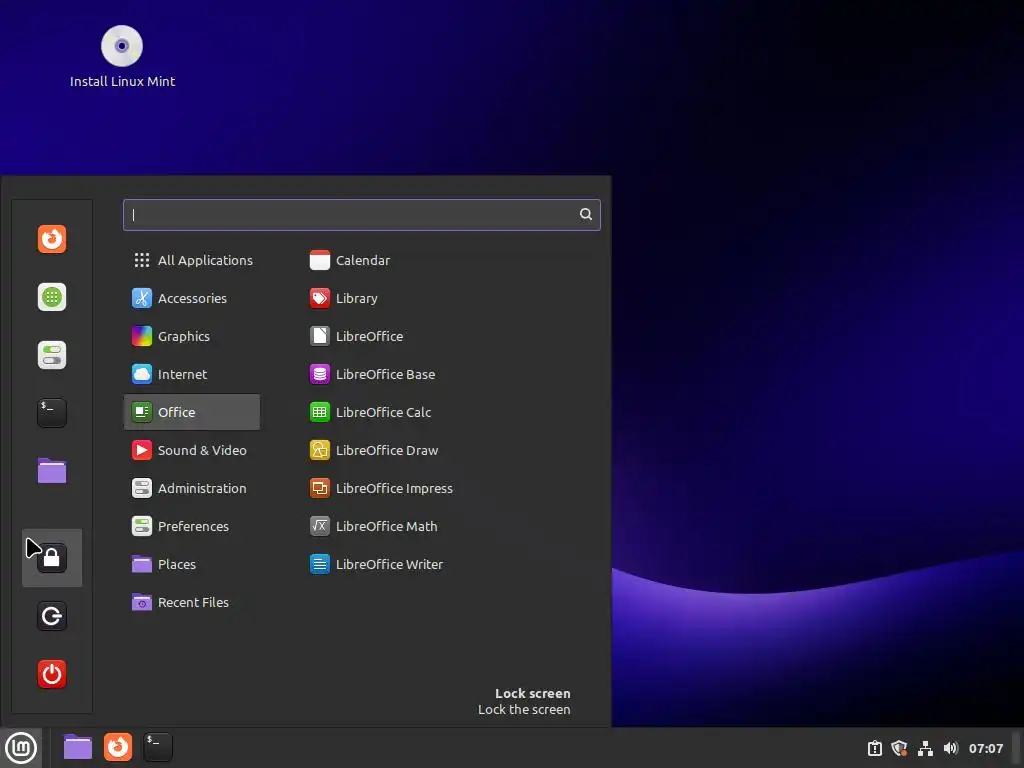Launch Terminal from the menu favorites sidebar
The image size is (1024, 768).
pyautogui.click(x=52, y=413)
